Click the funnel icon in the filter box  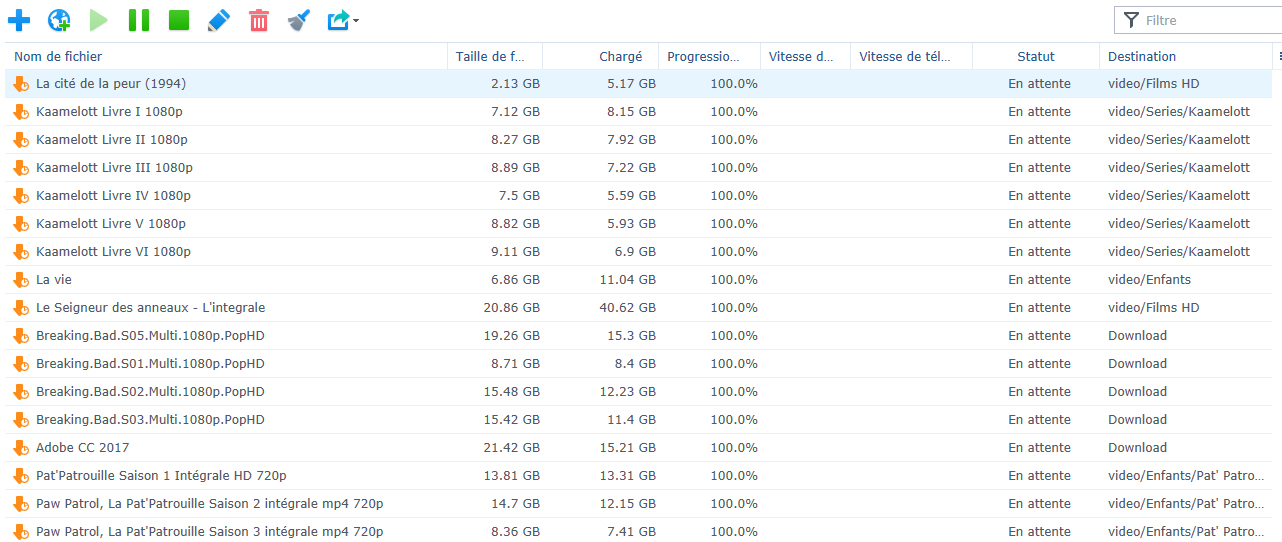[1131, 20]
